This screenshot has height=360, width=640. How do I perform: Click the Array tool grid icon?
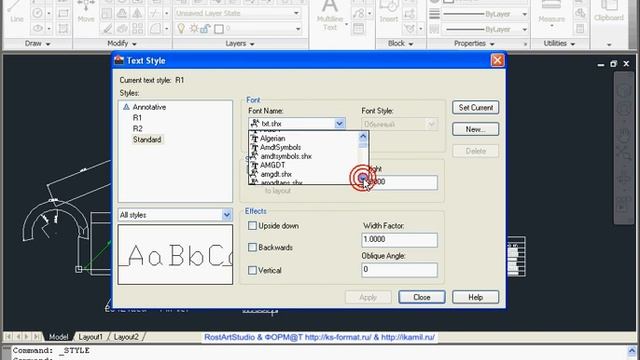coord(138,29)
